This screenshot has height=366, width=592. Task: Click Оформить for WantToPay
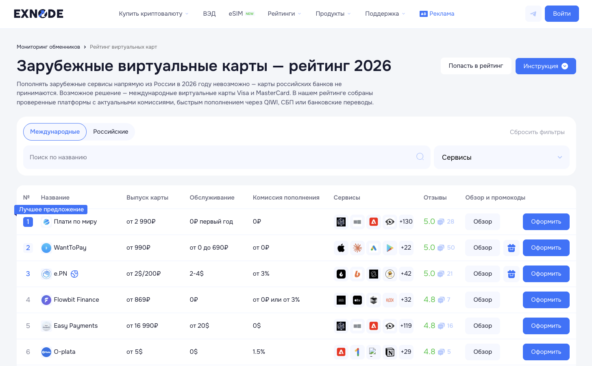546,248
